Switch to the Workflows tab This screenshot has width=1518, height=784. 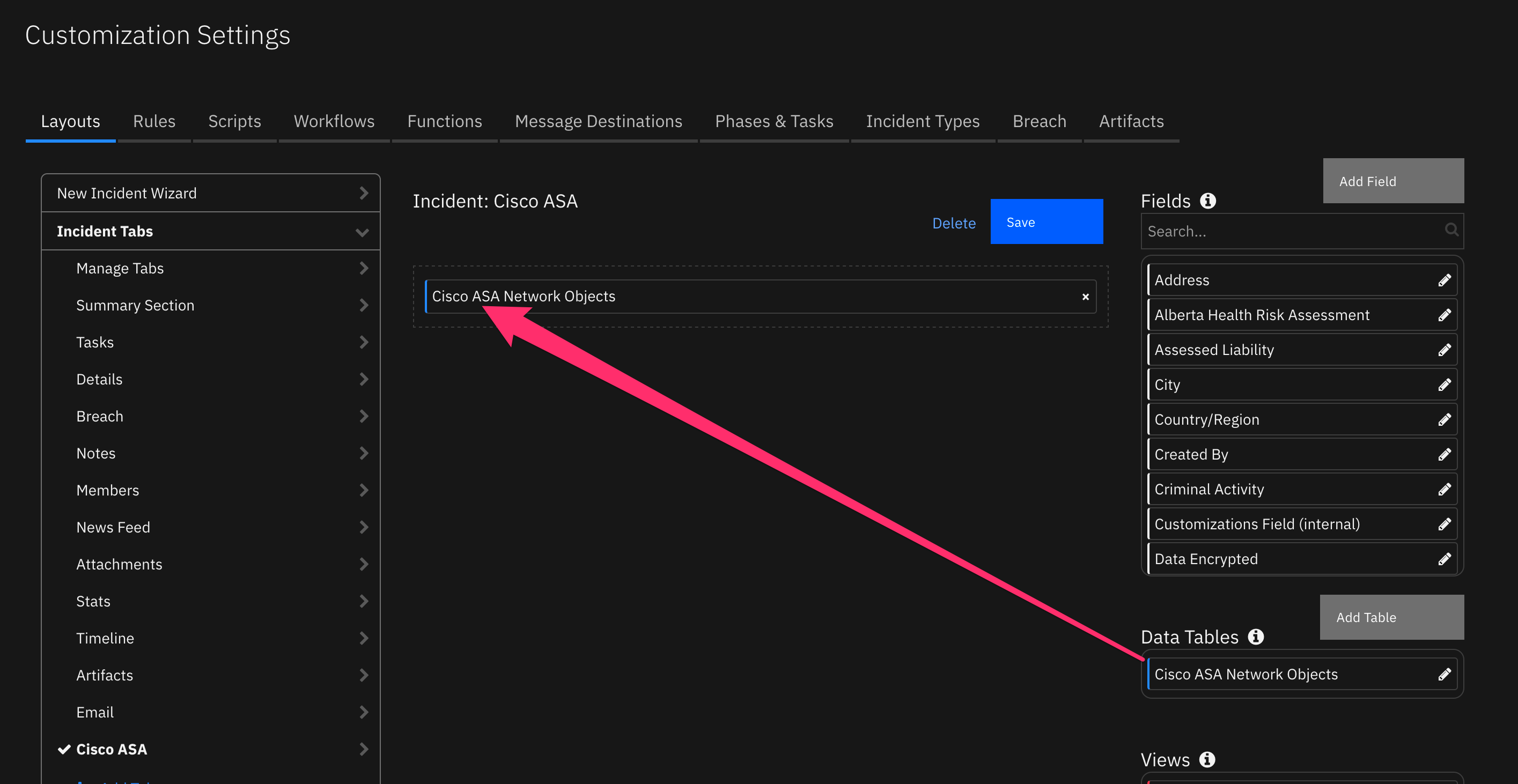pos(334,121)
